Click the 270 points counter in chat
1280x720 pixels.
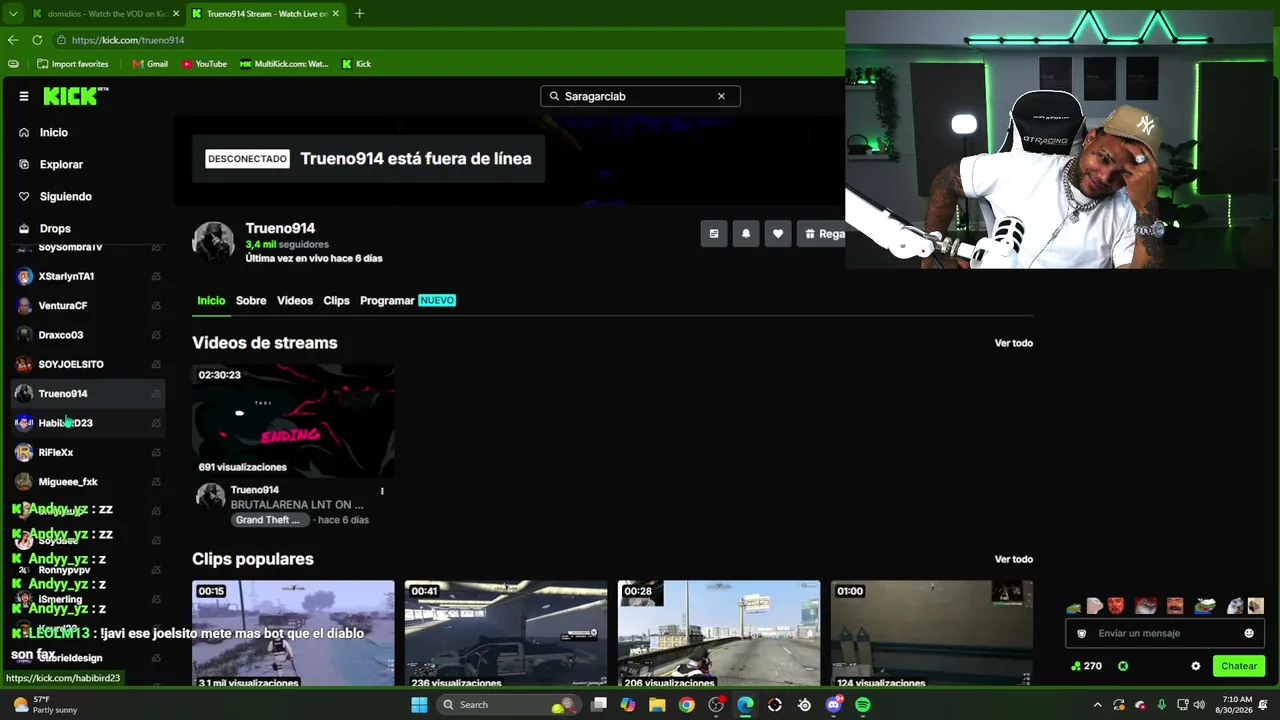coord(1086,666)
